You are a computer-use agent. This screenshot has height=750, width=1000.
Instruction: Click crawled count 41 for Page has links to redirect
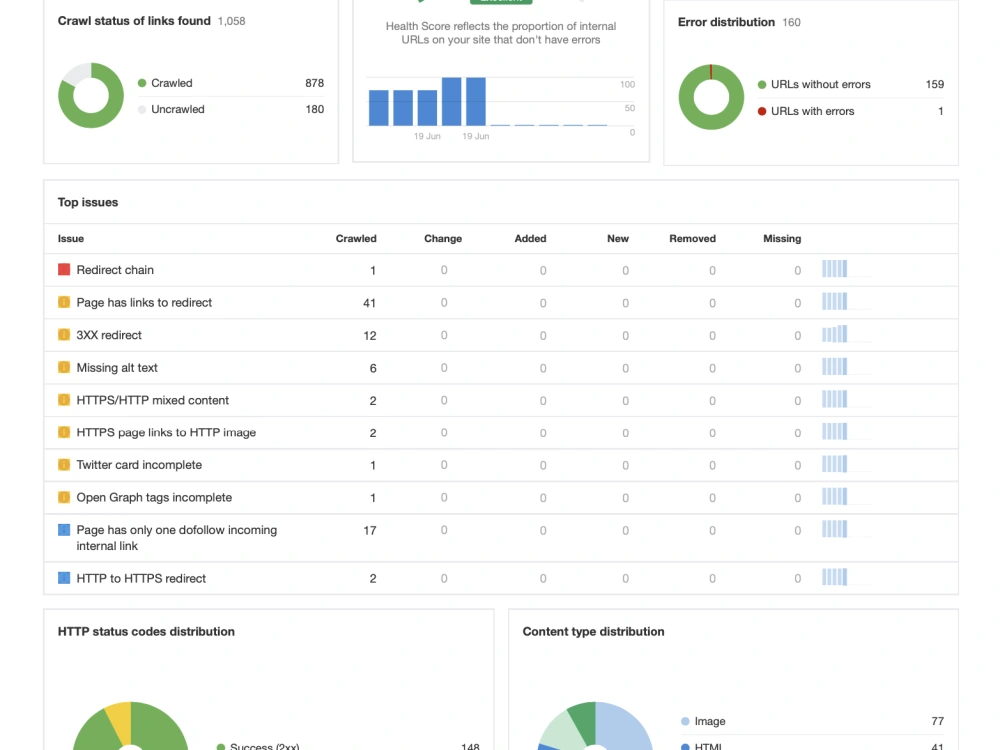pyautogui.click(x=369, y=303)
